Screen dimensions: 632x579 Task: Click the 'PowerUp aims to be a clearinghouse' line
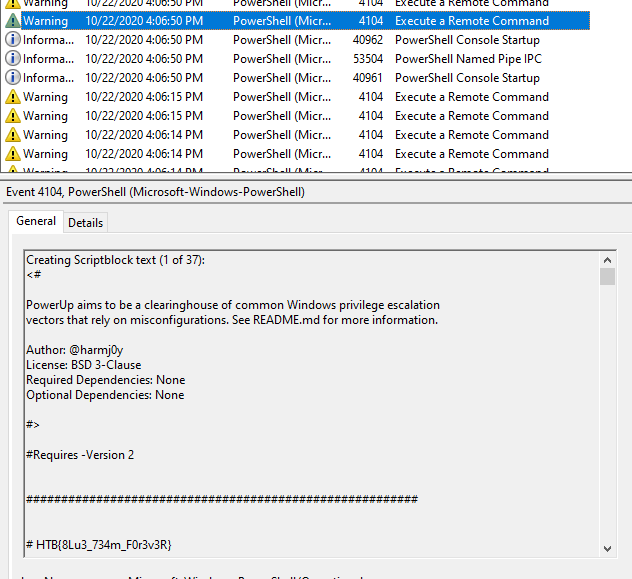tap(233, 305)
